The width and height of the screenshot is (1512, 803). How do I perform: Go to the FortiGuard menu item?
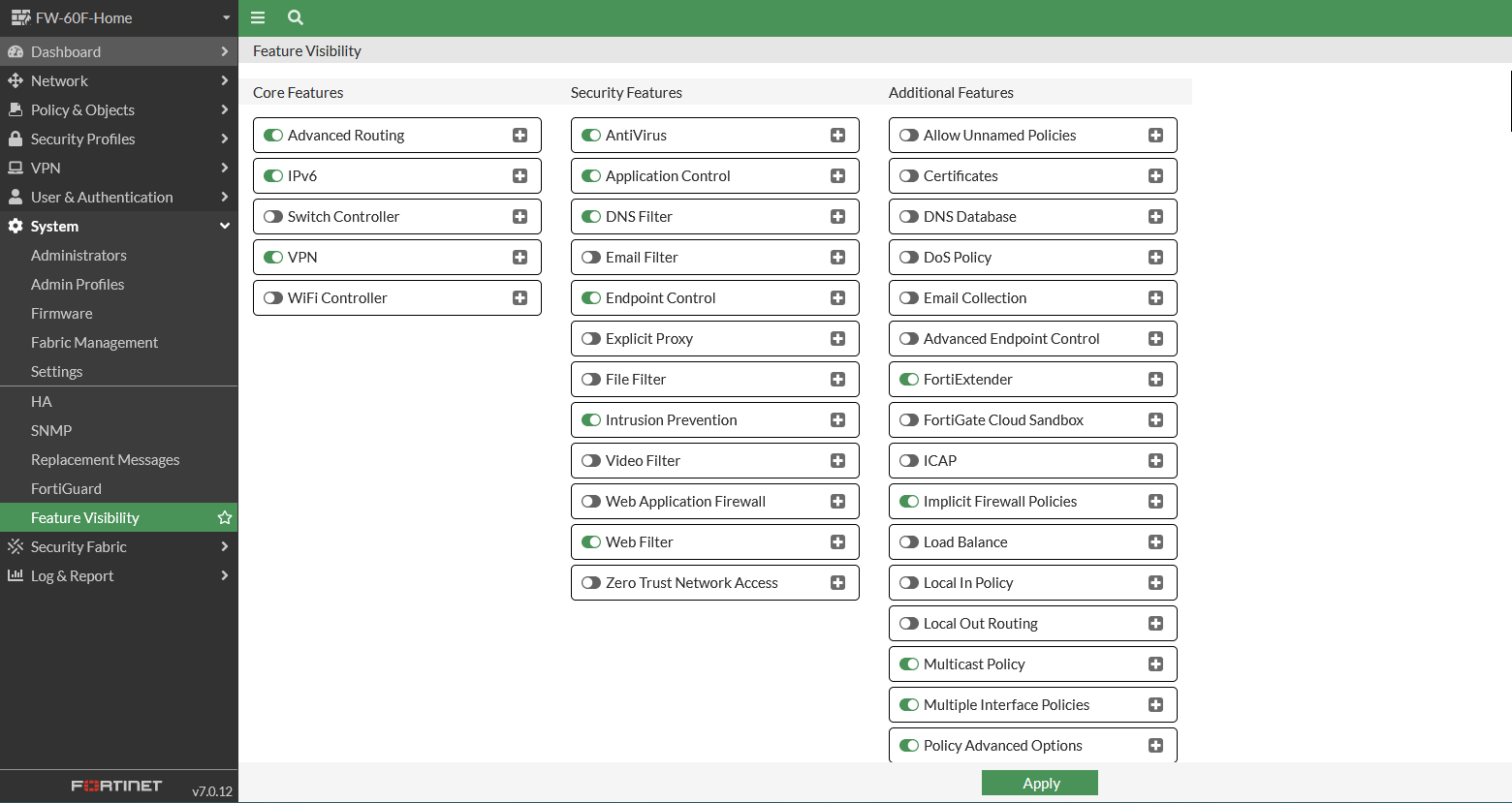66,489
